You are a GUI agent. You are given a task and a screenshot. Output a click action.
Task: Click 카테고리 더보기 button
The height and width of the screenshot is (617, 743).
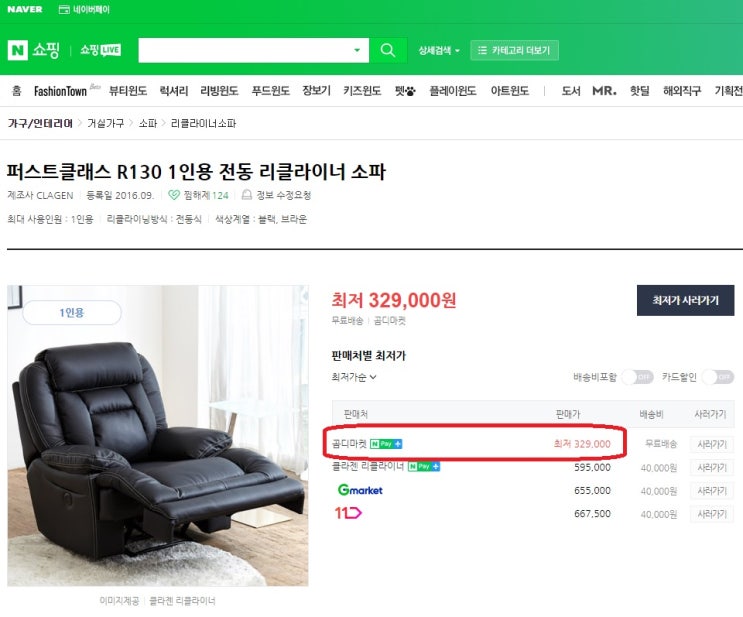[514, 50]
